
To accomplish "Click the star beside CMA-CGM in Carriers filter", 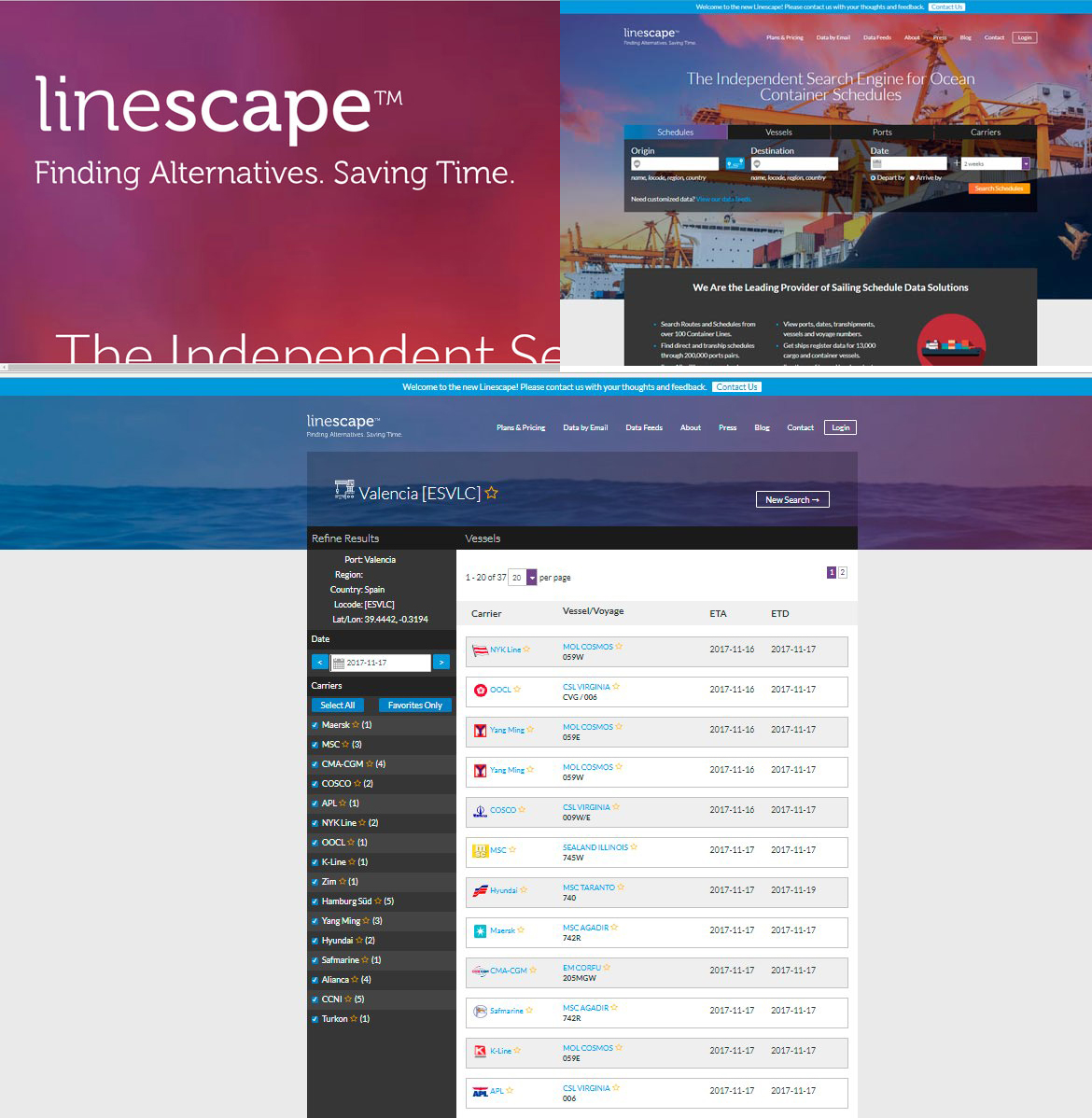I will point(370,763).
